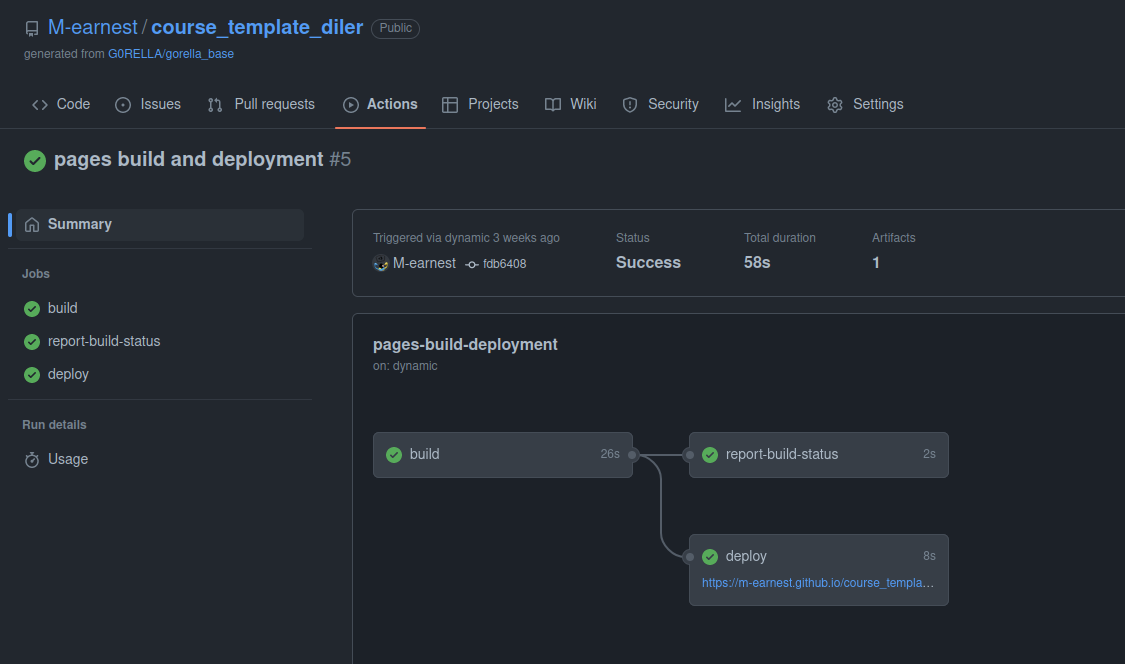The width and height of the screenshot is (1125, 664).
Task: Go to the Pull requests tab
Action: [261, 104]
